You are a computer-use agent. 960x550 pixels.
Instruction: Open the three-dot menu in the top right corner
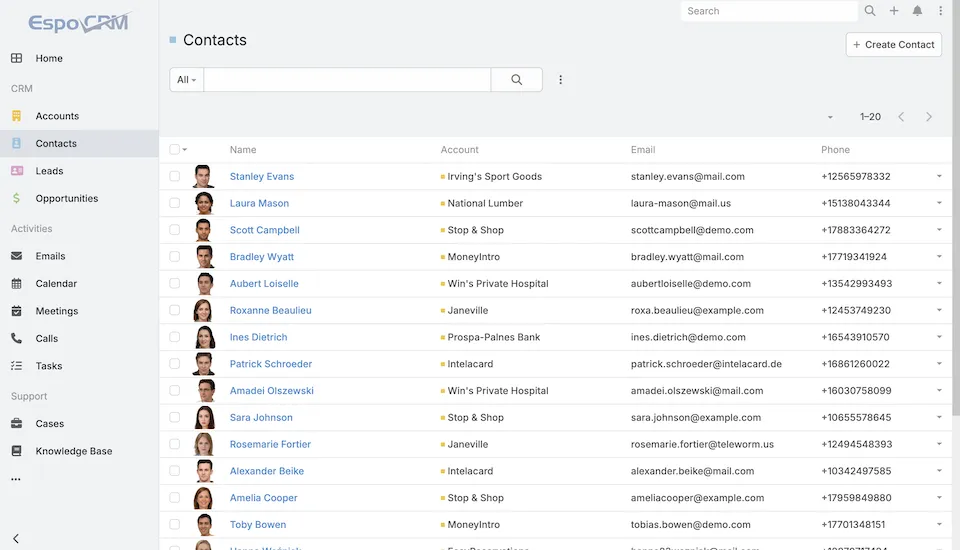tap(940, 11)
